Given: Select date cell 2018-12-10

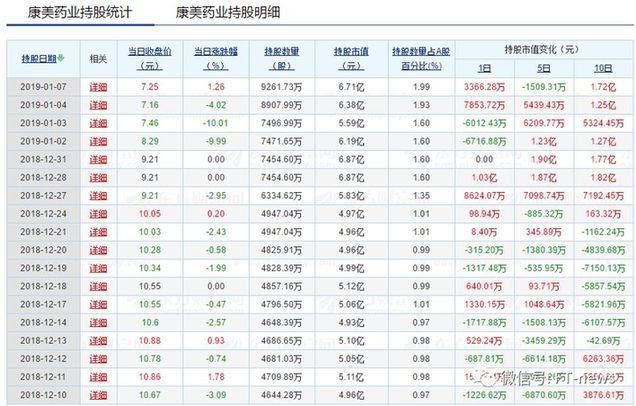Looking at the screenshot, I should click(43, 395).
